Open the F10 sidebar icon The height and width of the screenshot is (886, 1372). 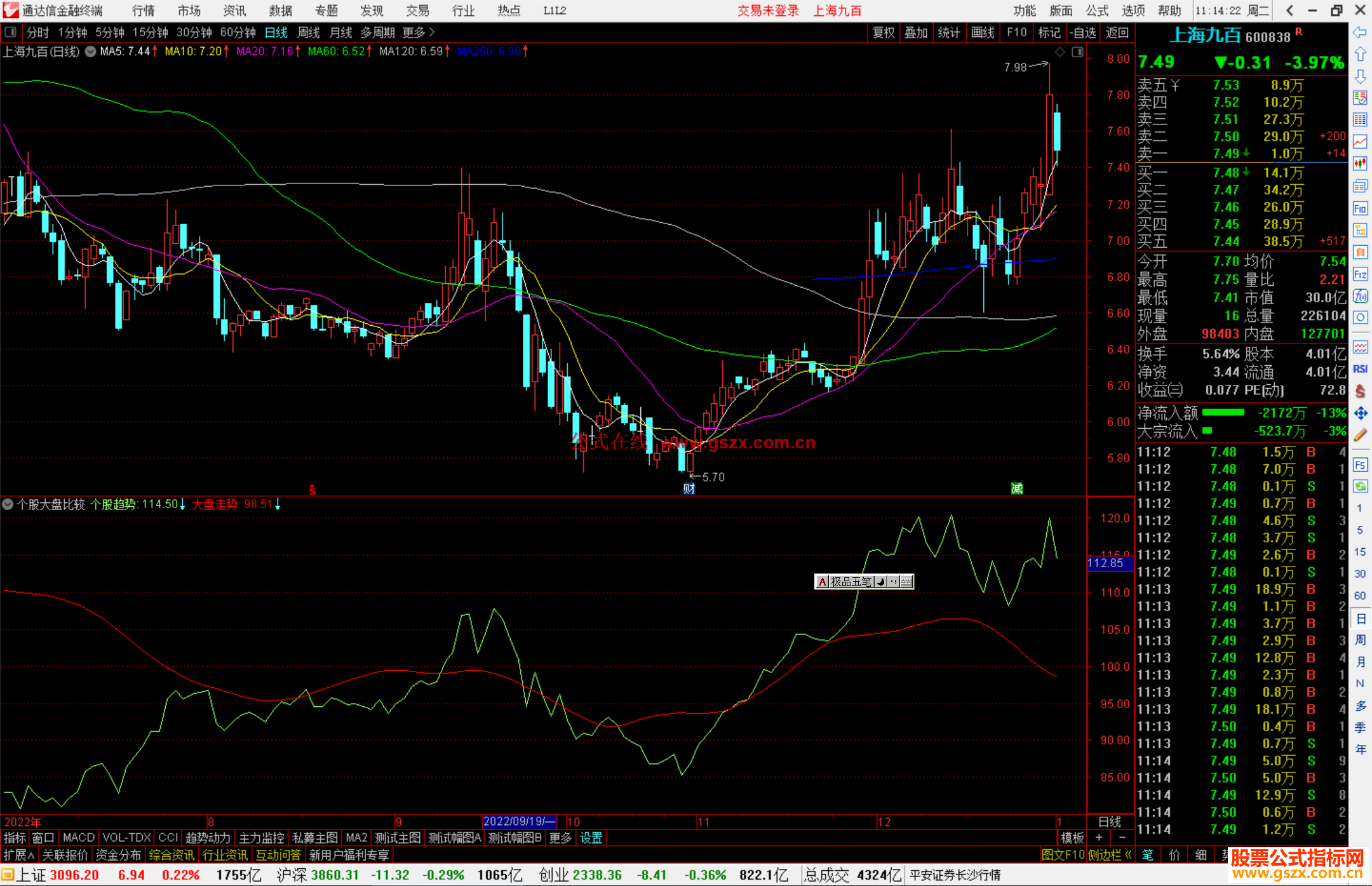click(x=1360, y=208)
